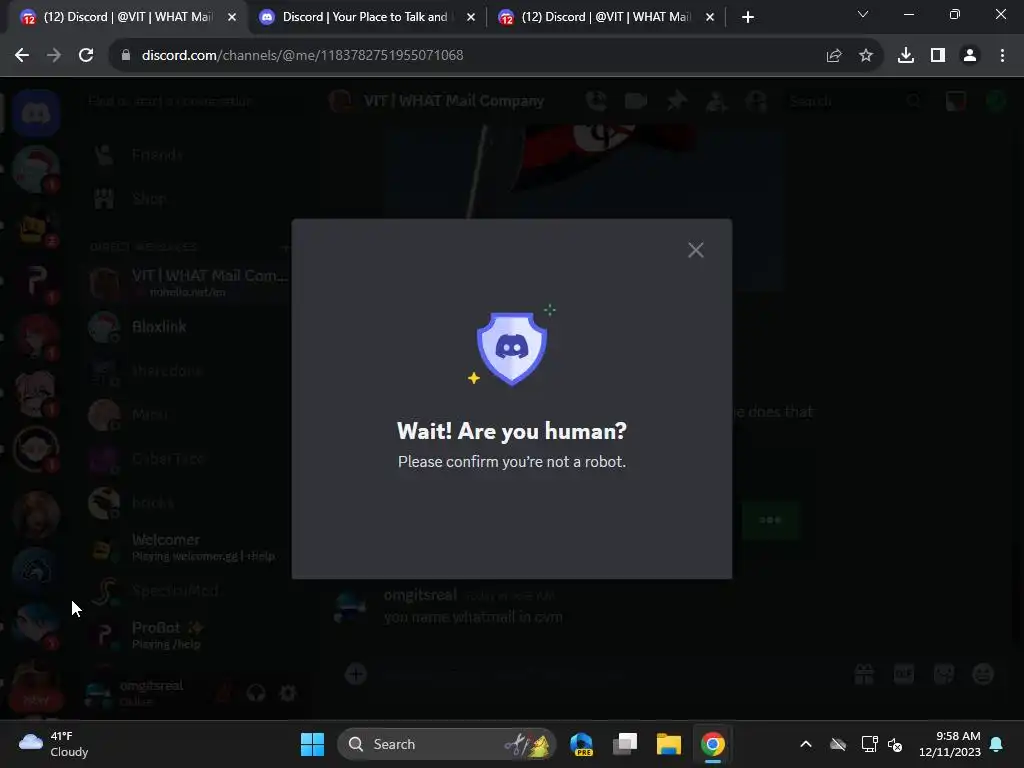The width and height of the screenshot is (1024, 768).
Task: Open Discord inbox icon
Action: point(956,101)
